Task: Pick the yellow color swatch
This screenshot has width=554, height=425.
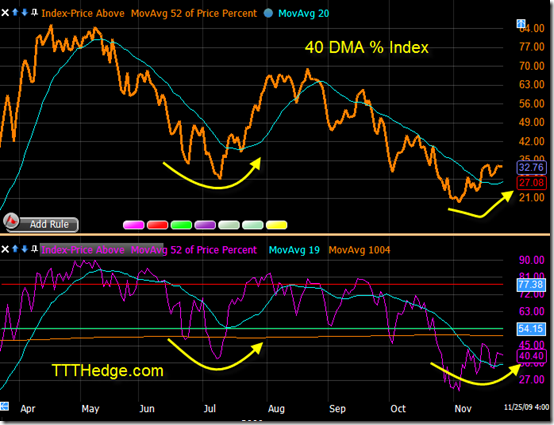Action: 276,225
